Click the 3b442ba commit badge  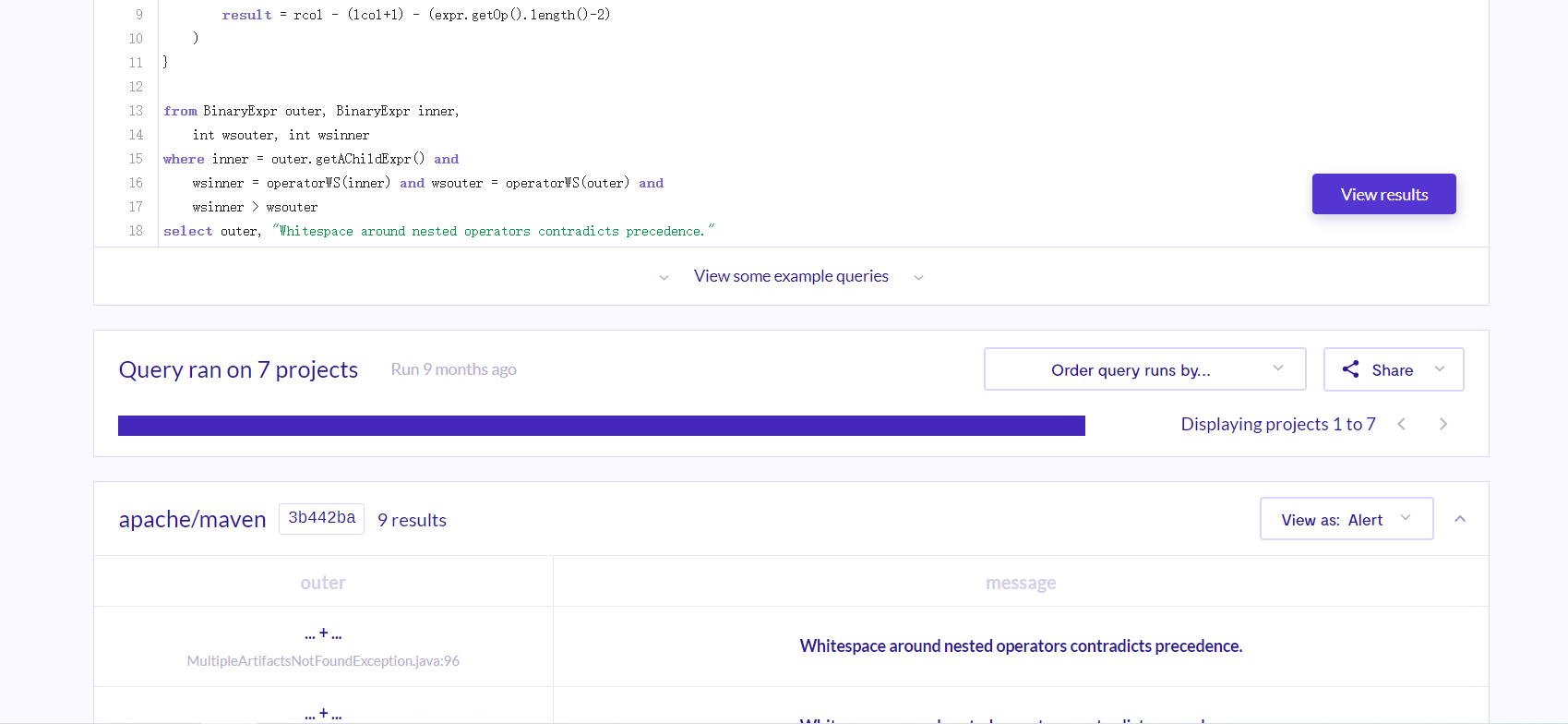click(321, 518)
